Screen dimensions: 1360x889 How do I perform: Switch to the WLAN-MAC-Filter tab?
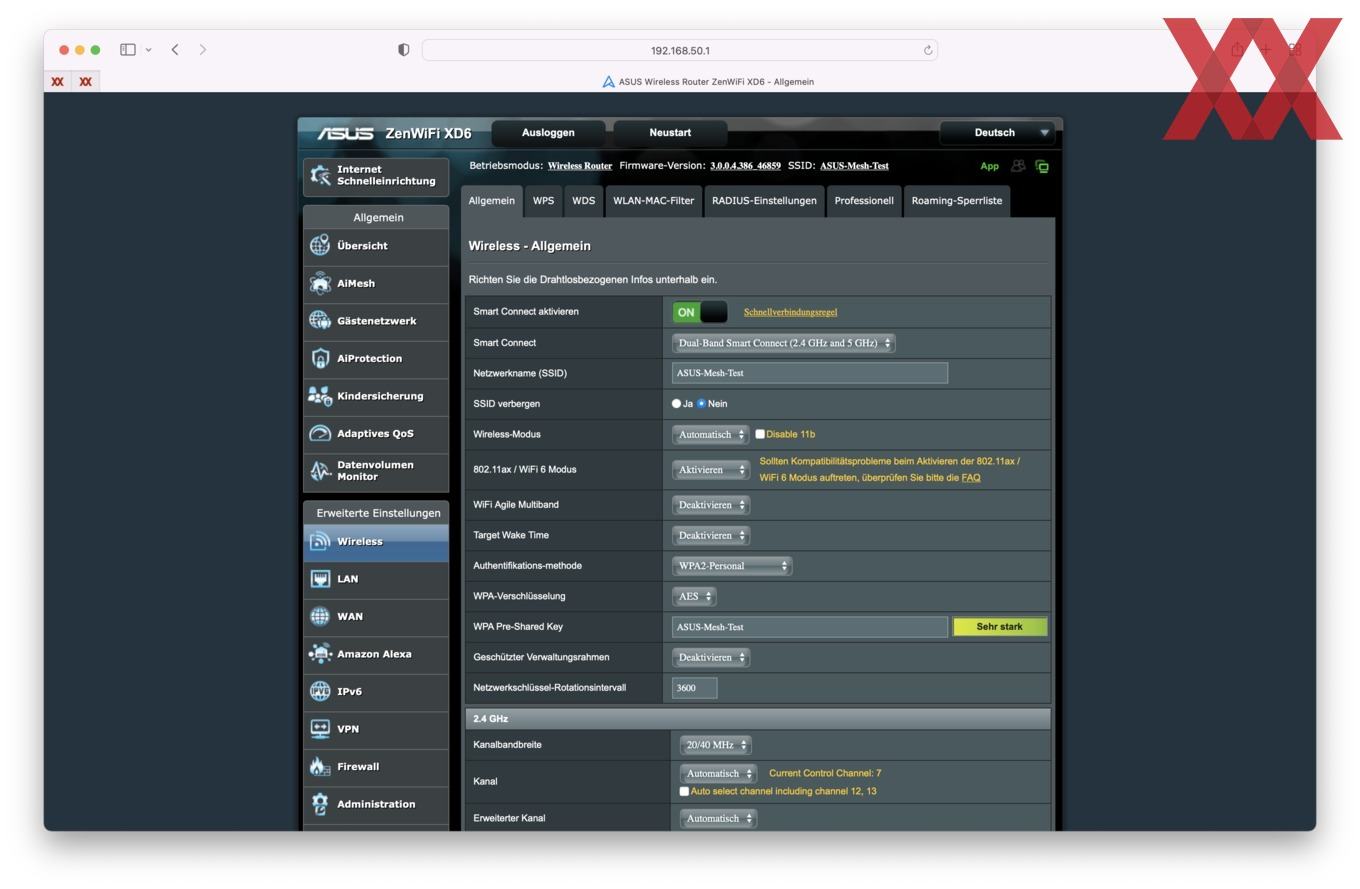tap(653, 201)
